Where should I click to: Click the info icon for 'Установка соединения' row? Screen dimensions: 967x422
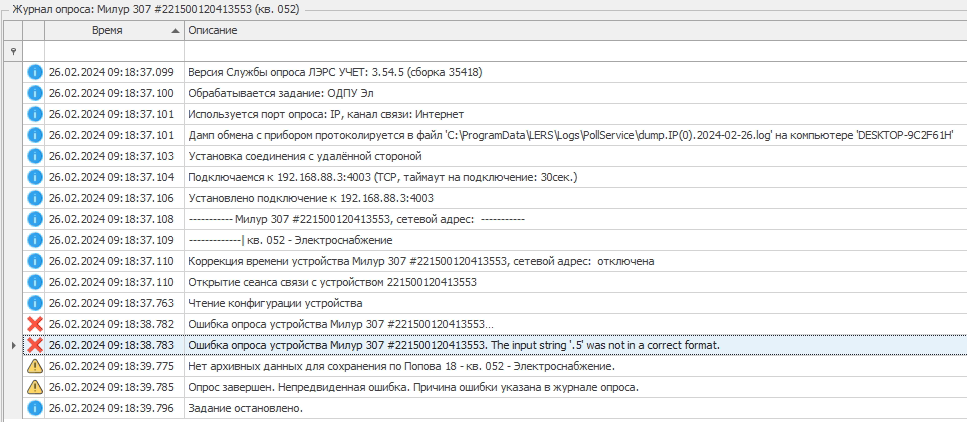tap(34, 156)
